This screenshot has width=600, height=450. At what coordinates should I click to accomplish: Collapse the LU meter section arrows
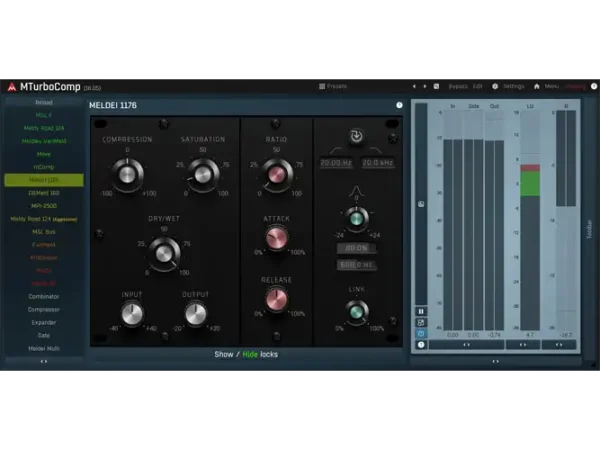[523, 345]
